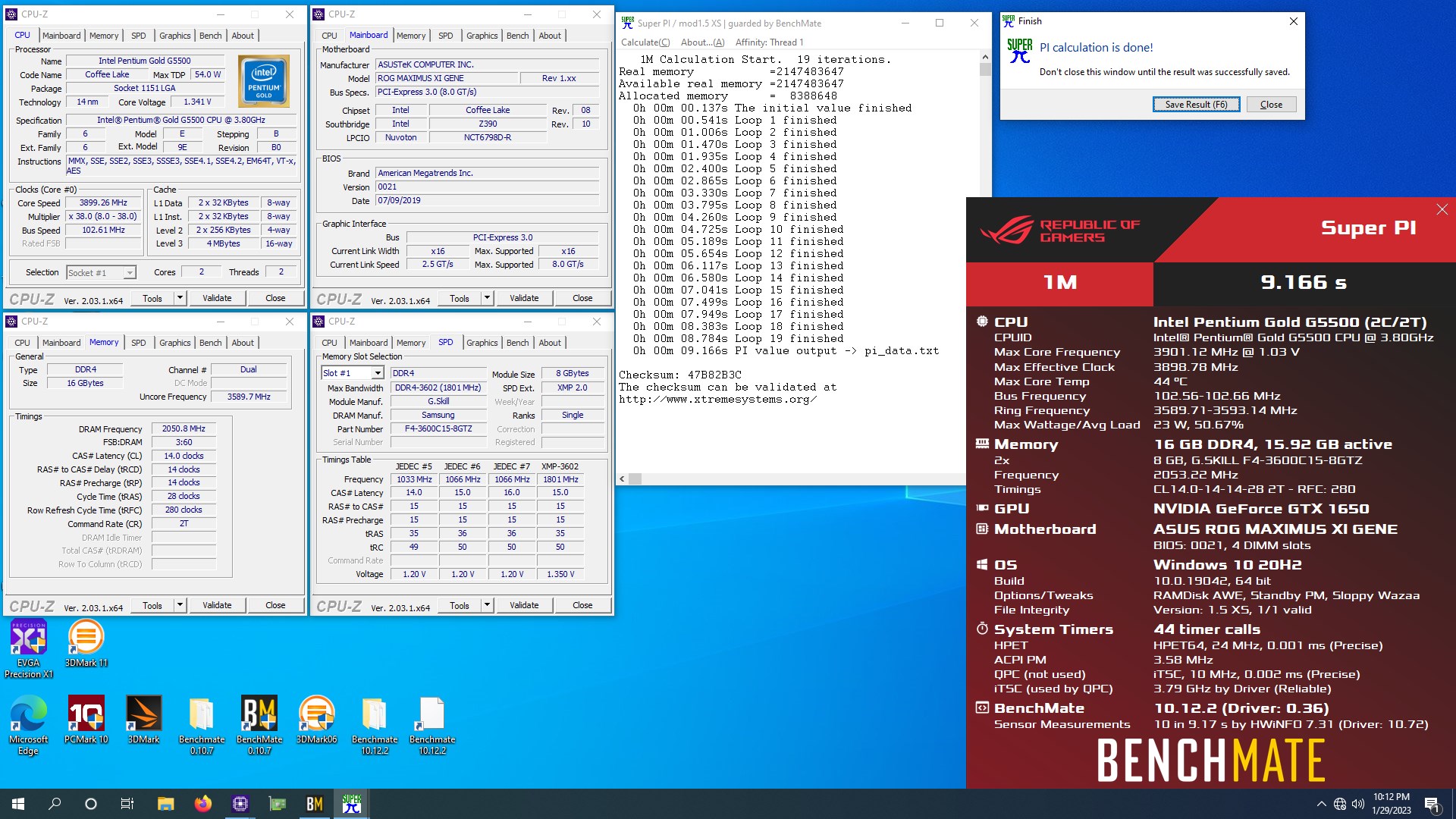The width and height of the screenshot is (1456, 819).
Task: Switch to CPU-Z taskbar icon
Action: (x=240, y=804)
